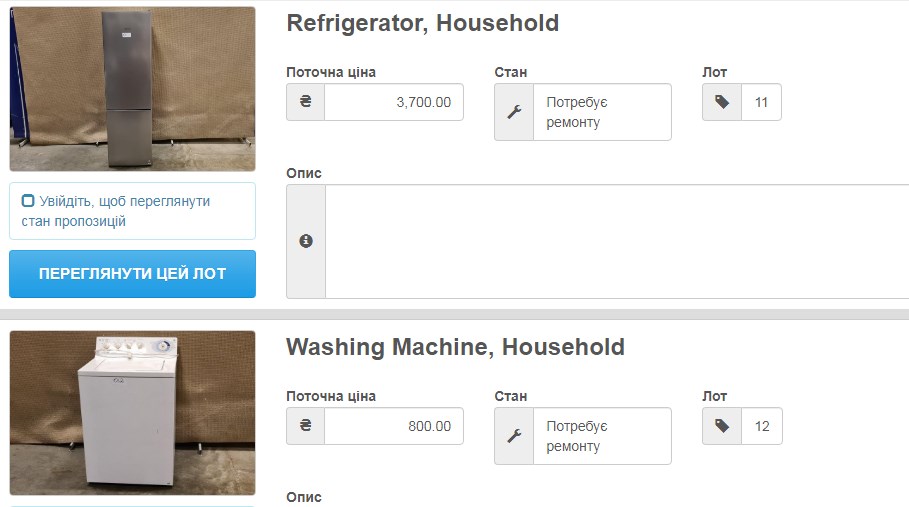Viewport: 909px width, 507px height.
Task: Click the 3,700.00 current price field
Action: click(394, 102)
